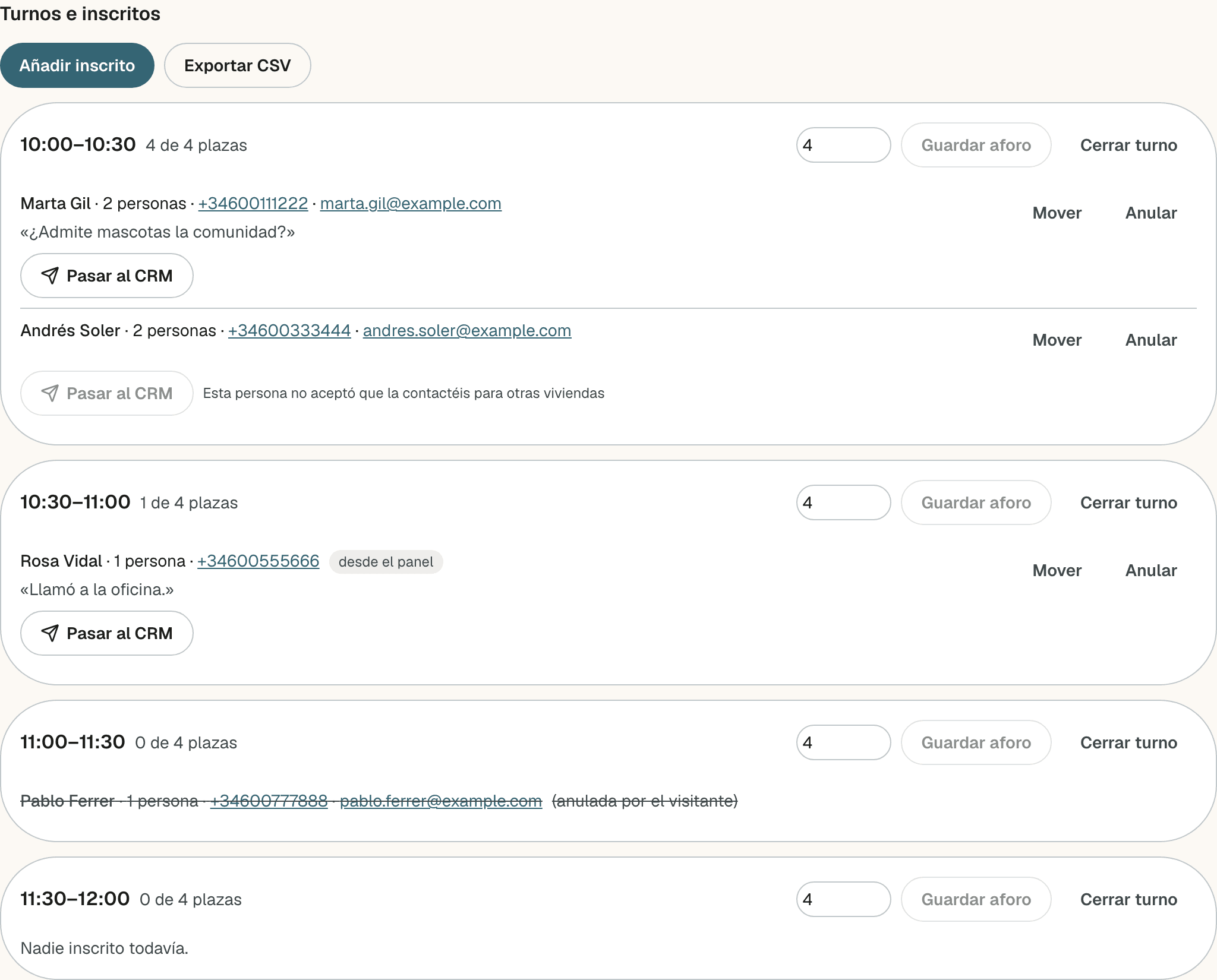This screenshot has height=980, width=1217.
Task: Cancel Rosa Vidal's registration
Action: (x=1151, y=570)
